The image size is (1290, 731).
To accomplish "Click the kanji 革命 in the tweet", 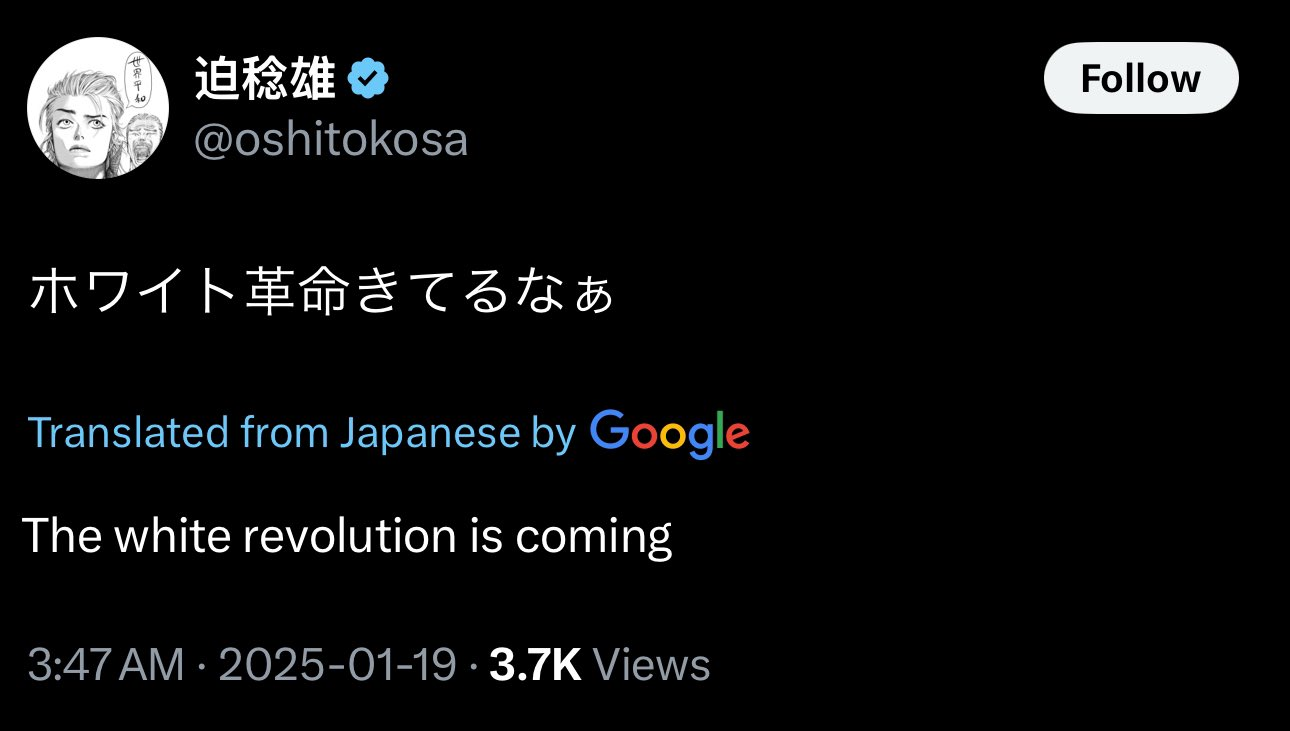I will [297, 293].
